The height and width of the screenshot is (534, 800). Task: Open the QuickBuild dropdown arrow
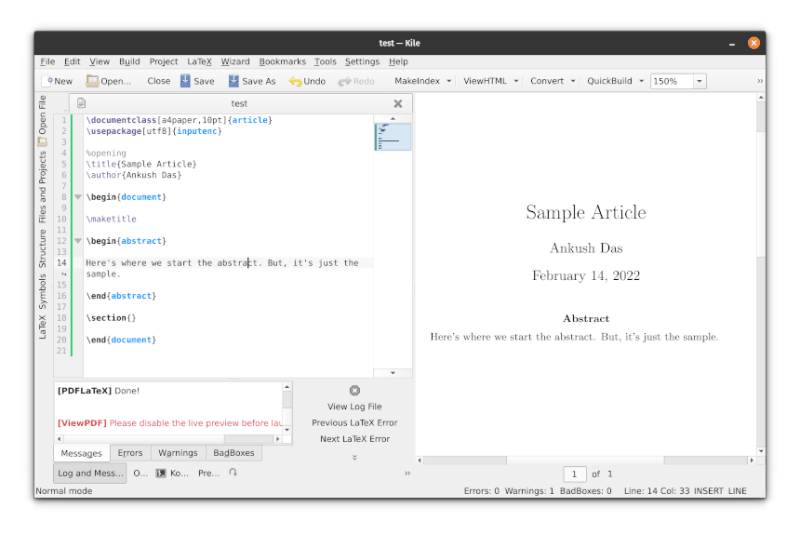pos(641,81)
